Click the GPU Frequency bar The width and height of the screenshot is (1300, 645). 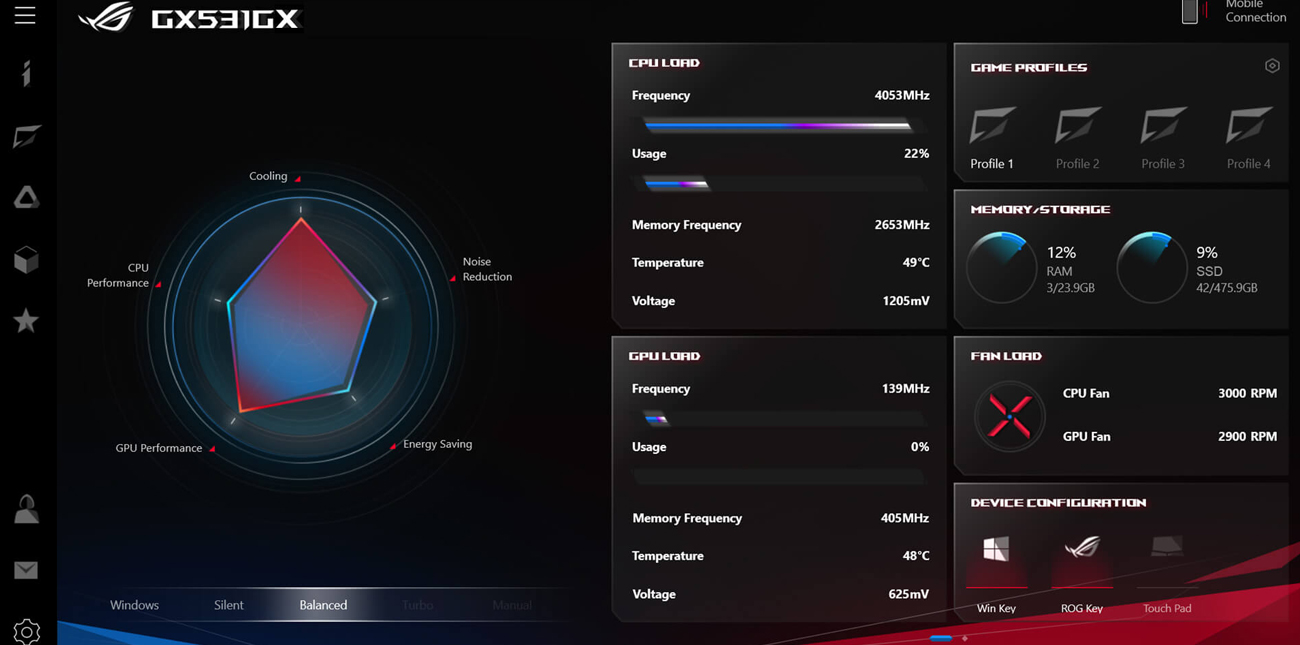point(779,419)
